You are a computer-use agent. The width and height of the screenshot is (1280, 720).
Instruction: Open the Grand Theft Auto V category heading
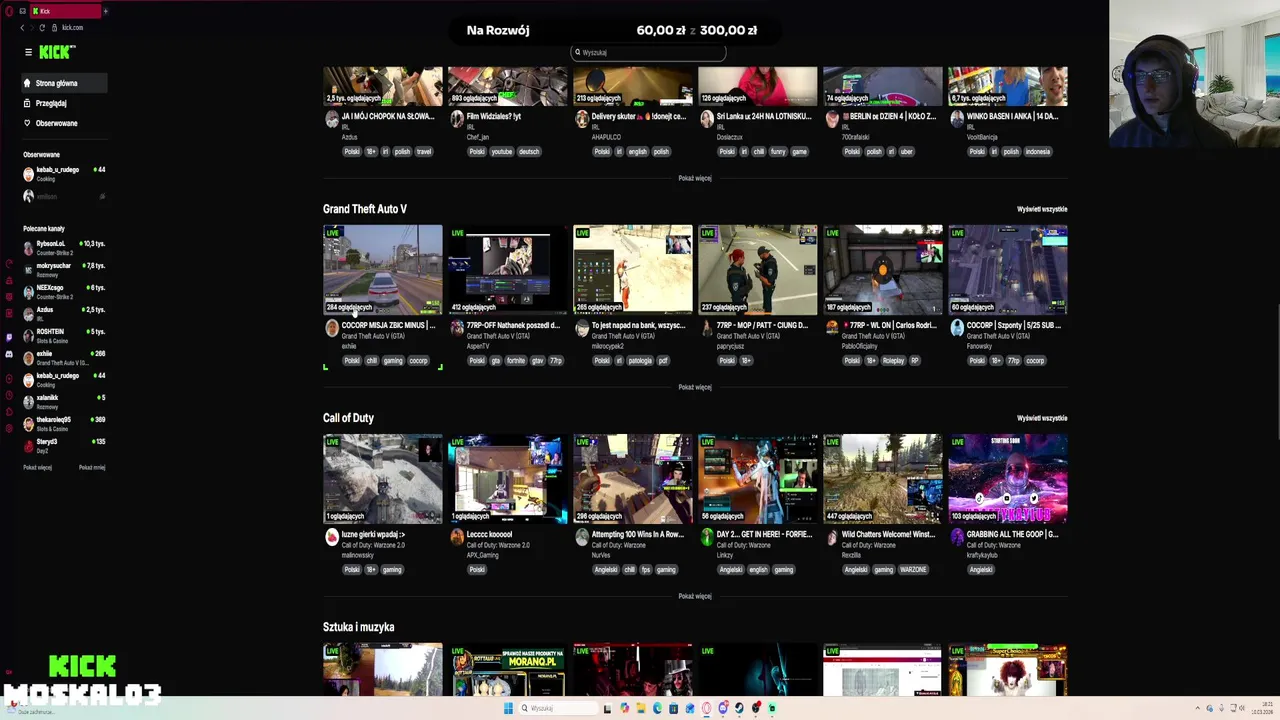pyautogui.click(x=365, y=209)
